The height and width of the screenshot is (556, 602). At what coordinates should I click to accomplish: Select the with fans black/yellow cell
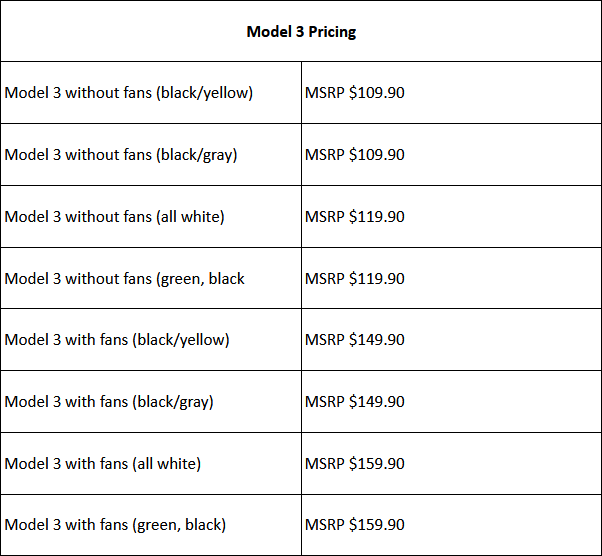pos(151,339)
